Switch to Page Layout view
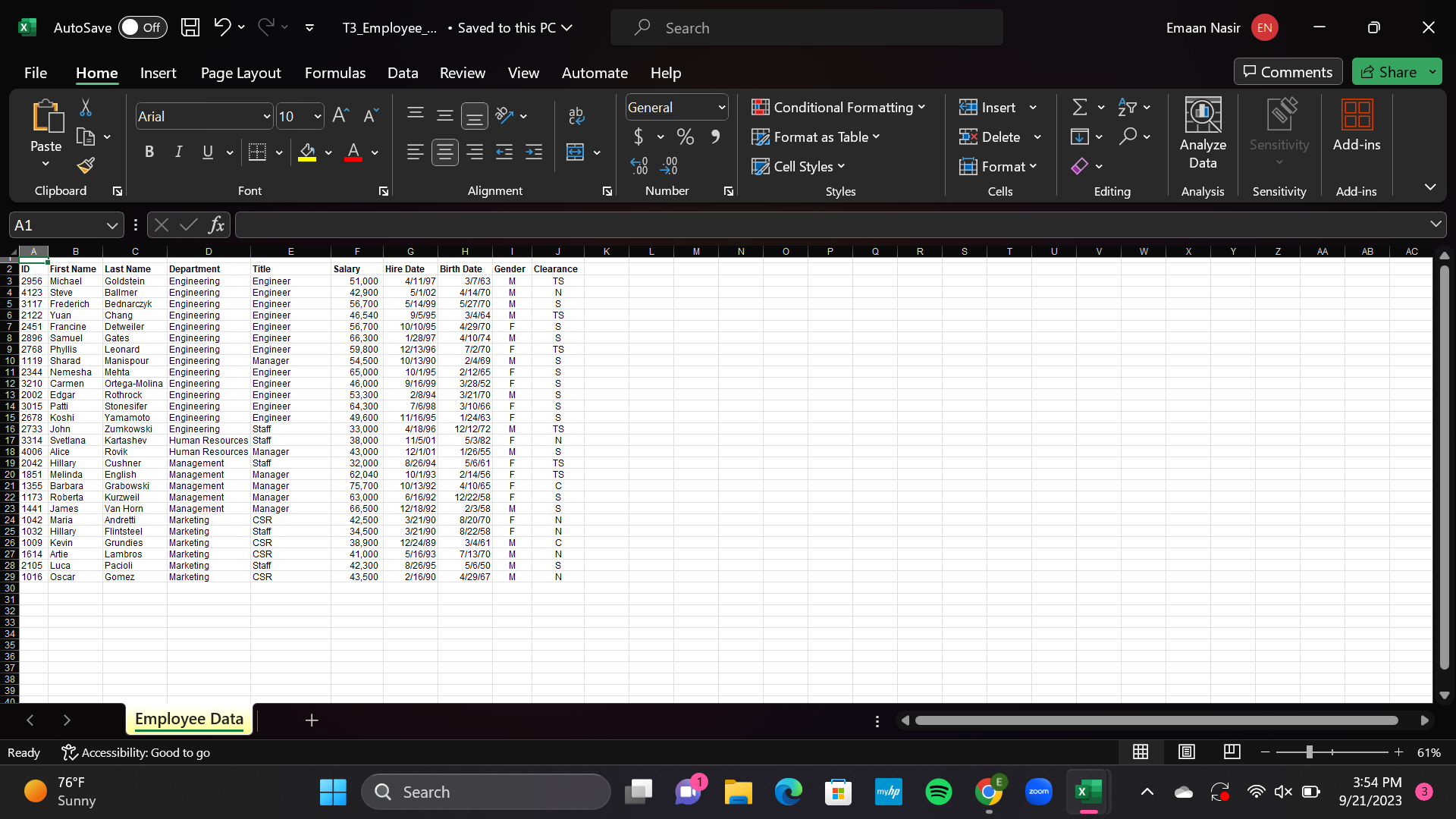The height and width of the screenshot is (819, 1456). click(1186, 752)
